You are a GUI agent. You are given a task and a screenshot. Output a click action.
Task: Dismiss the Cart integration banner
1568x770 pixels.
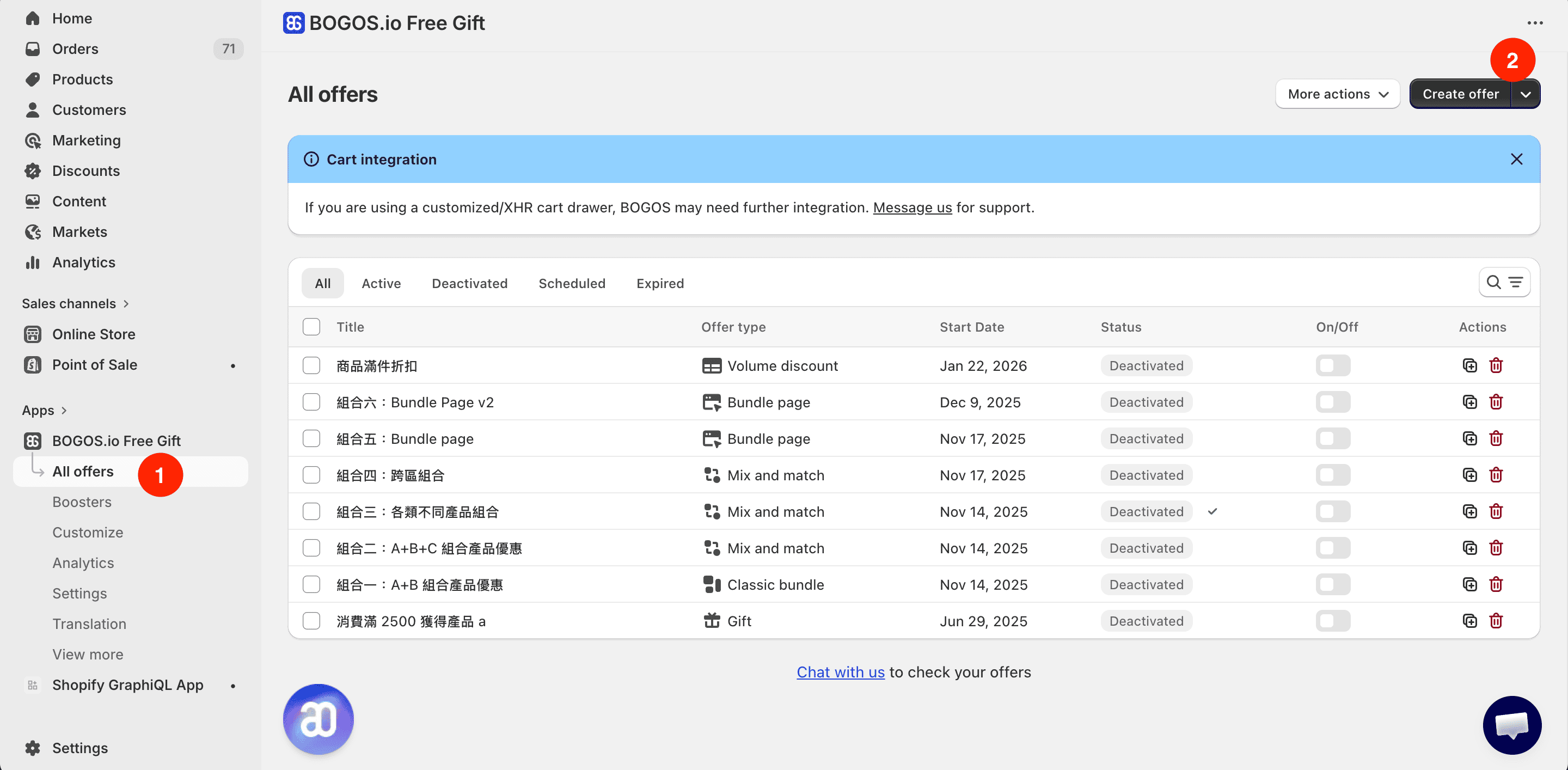(x=1516, y=160)
